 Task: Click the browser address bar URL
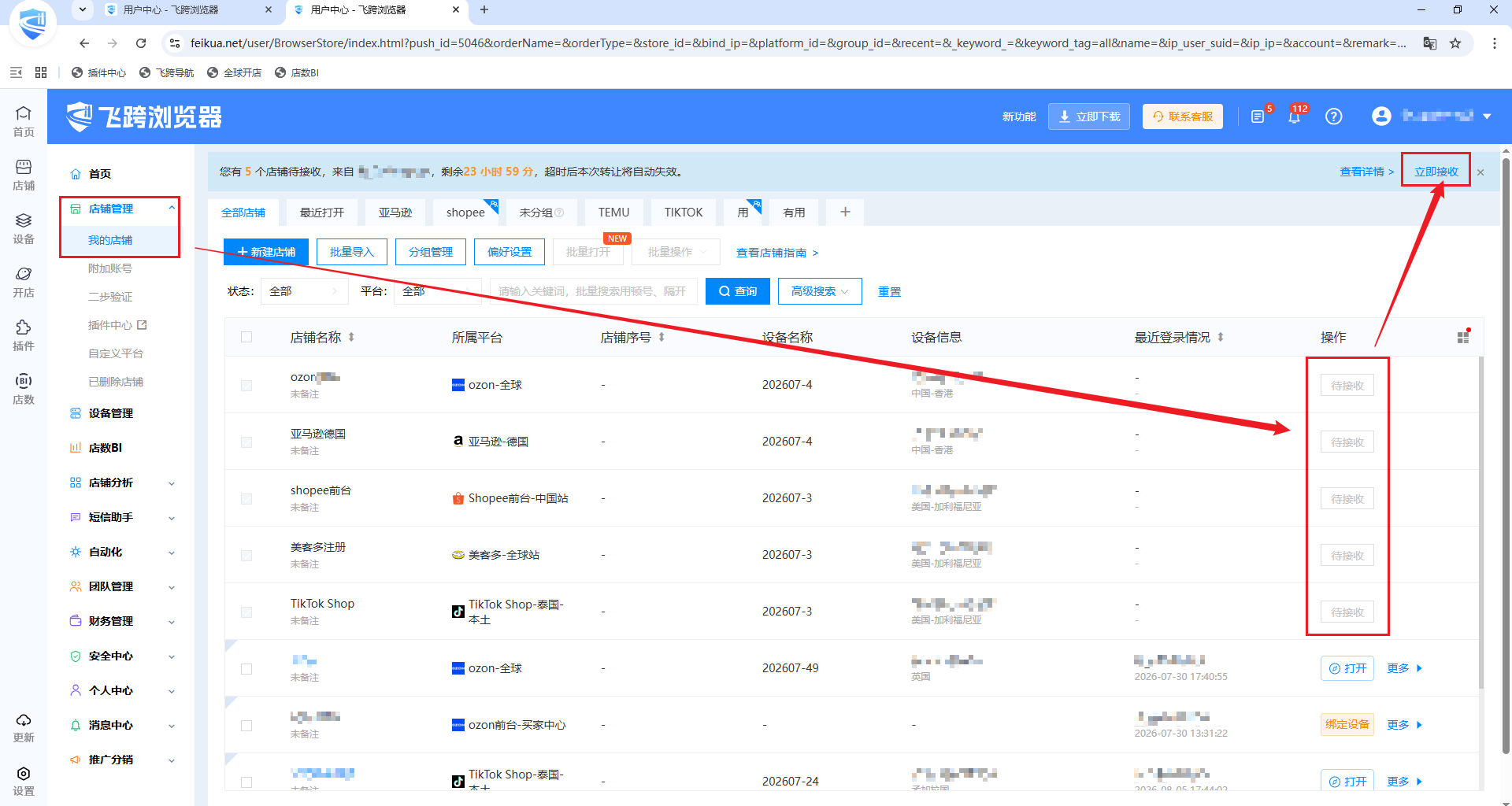[x=799, y=43]
